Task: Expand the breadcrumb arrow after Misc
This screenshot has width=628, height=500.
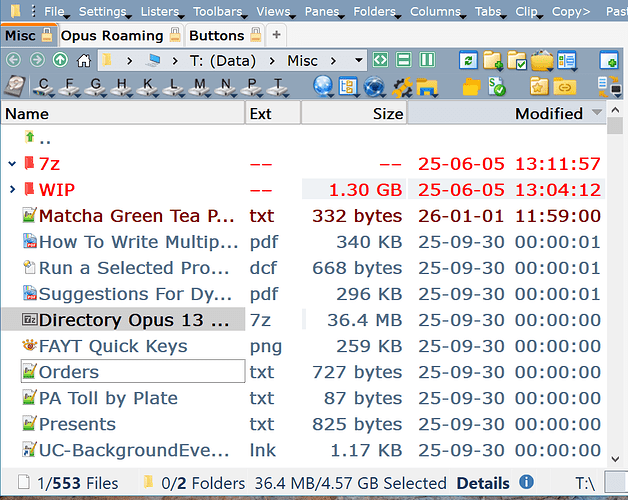Action: (333, 61)
